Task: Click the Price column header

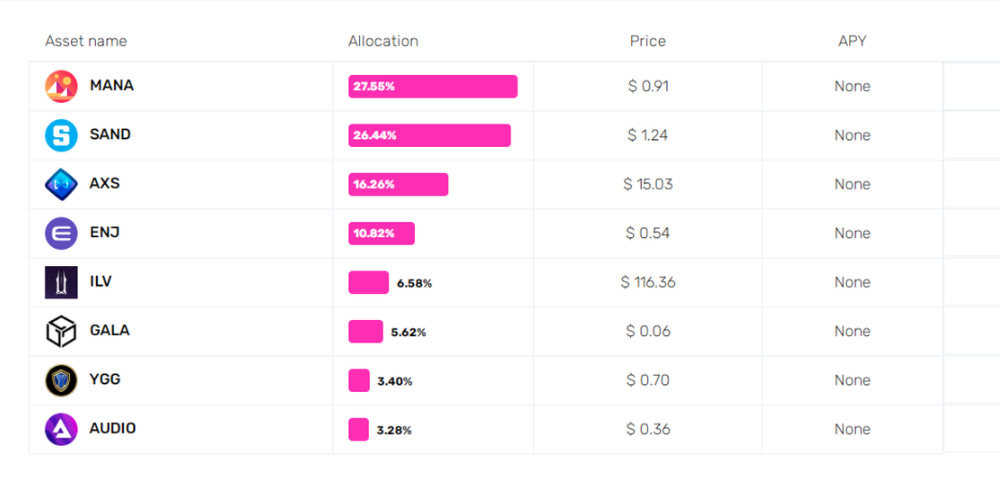Action: [x=647, y=41]
